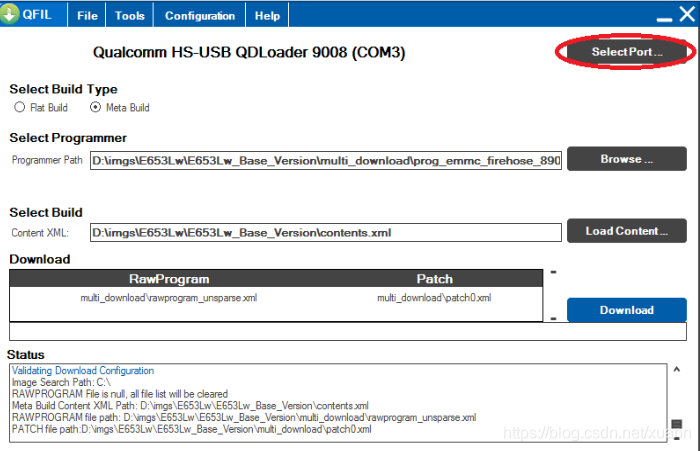Click the Patch column header
This screenshot has width=700, height=451.
435,279
